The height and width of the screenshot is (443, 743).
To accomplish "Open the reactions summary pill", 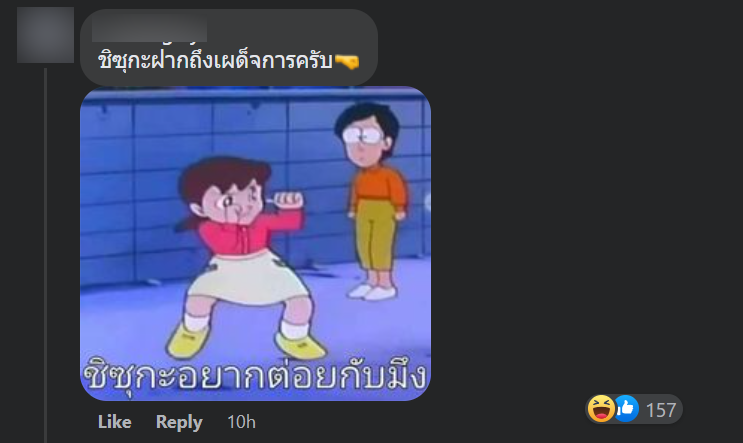I will coord(634,409).
